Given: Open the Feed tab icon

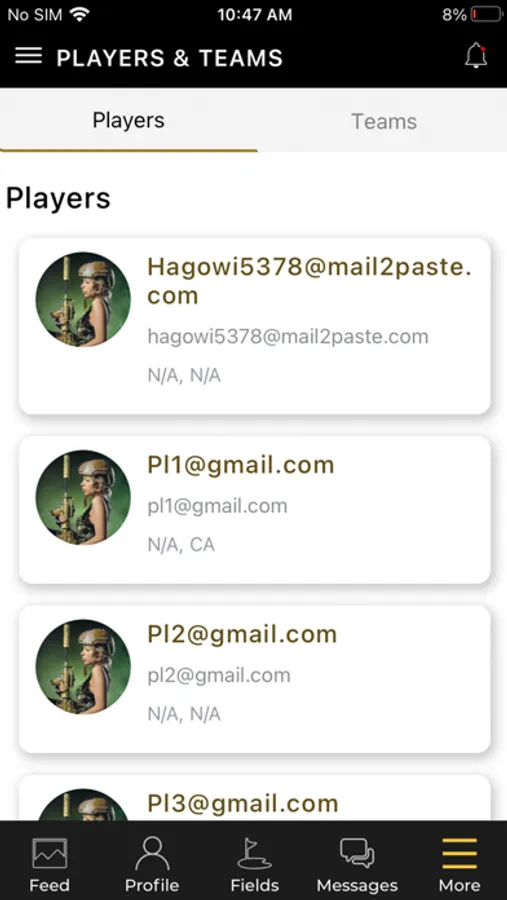Looking at the screenshot, I should [x=49, y=853].
